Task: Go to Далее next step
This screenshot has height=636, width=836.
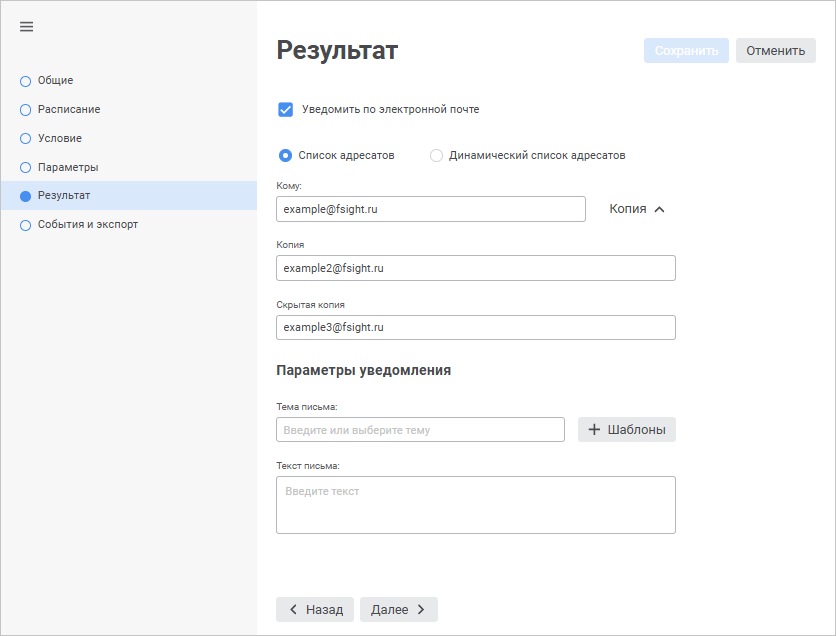Action: (398, 610)
